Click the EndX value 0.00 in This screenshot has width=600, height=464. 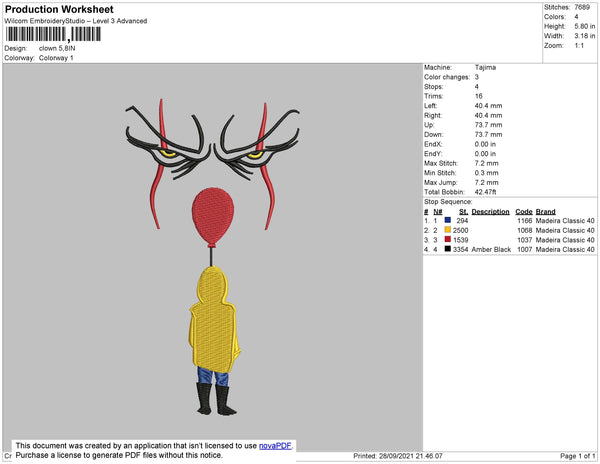coord(485,144)
